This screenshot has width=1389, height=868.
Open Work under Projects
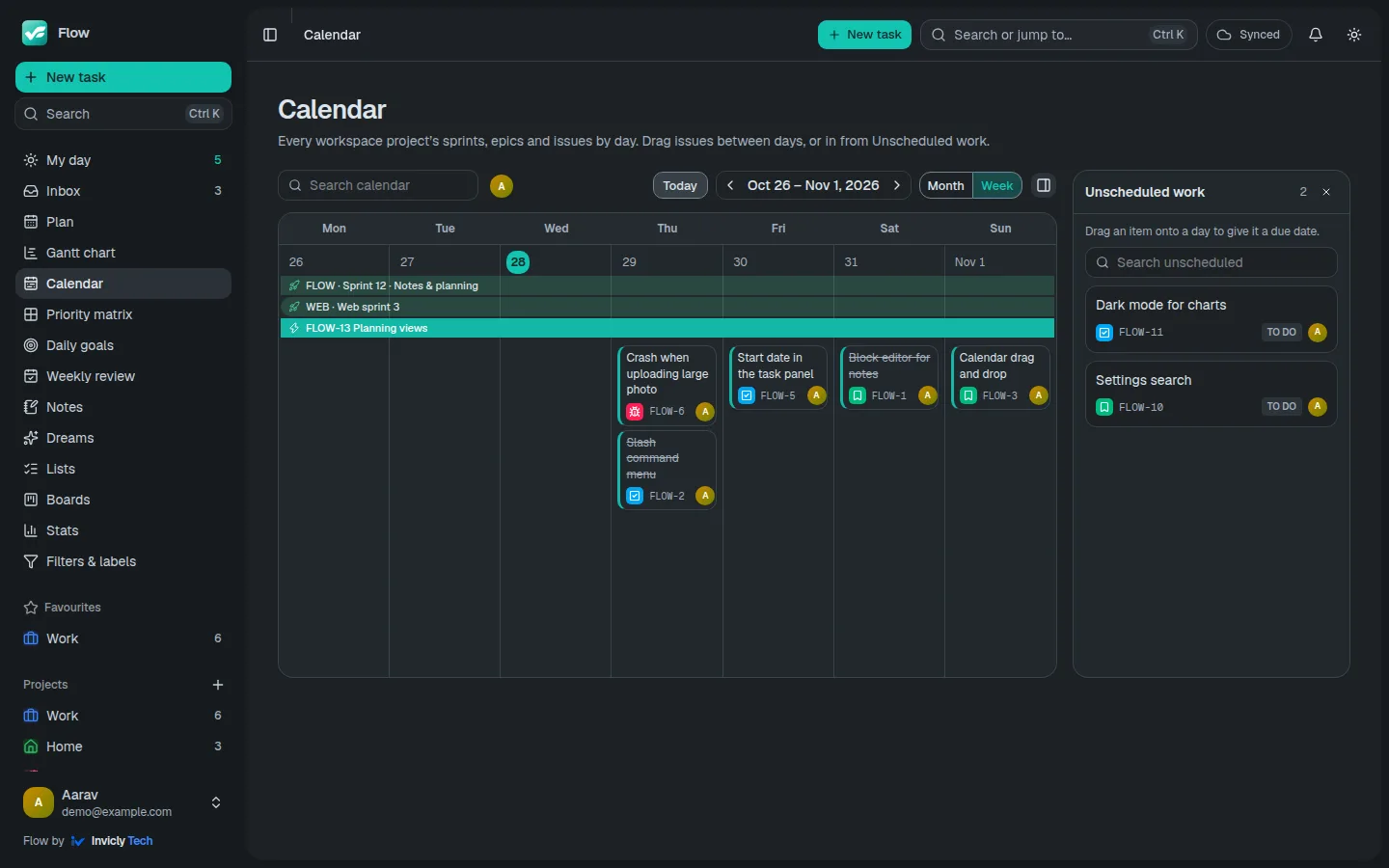123,716
